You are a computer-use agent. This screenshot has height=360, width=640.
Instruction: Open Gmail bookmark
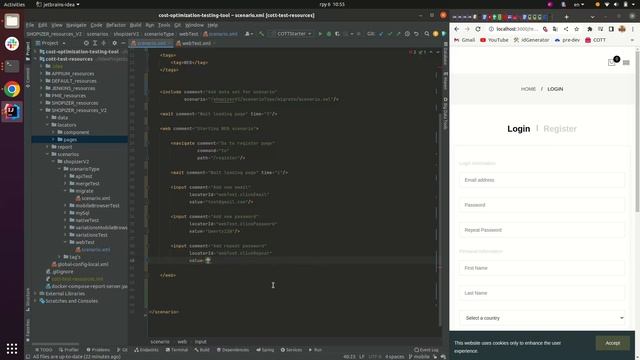coord(464,40)
